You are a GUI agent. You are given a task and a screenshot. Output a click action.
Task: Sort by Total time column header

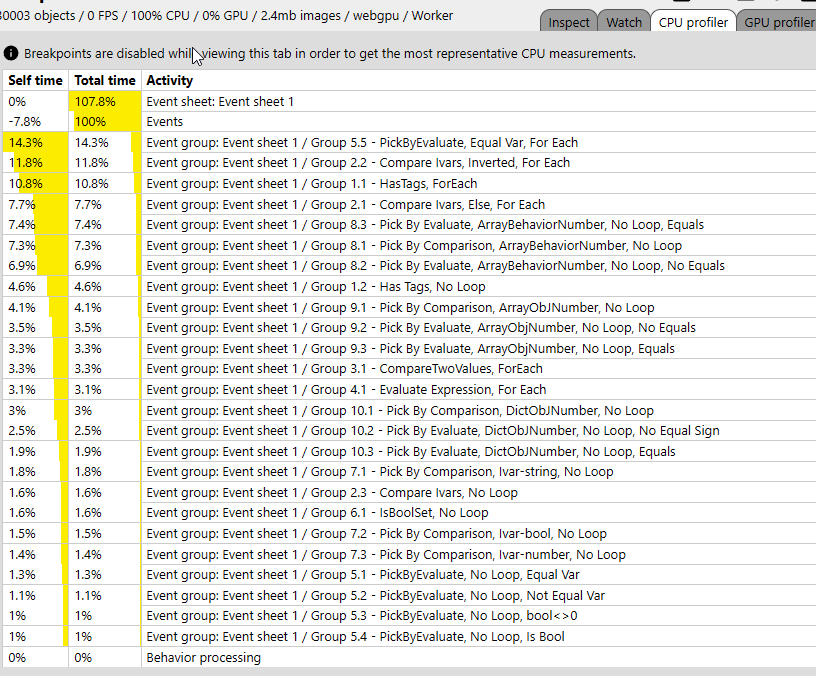[104, 80]
